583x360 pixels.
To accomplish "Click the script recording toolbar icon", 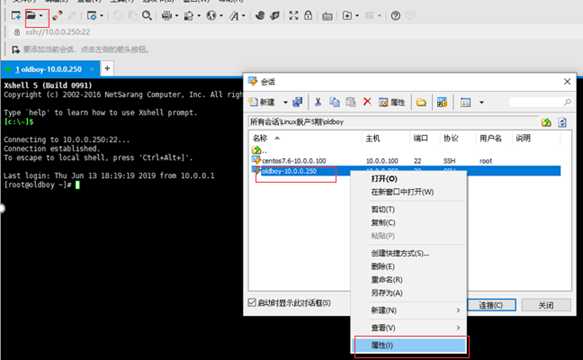I will point(347,16).
